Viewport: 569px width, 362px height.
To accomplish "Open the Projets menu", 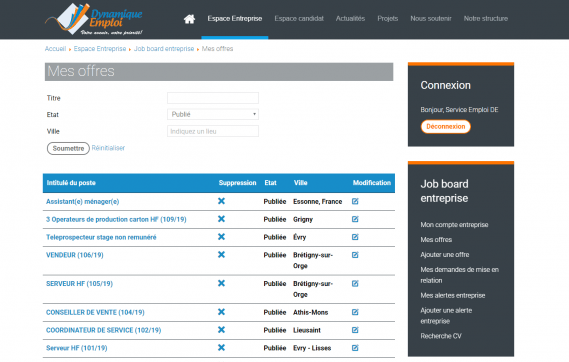I will (x=388, y=18).
